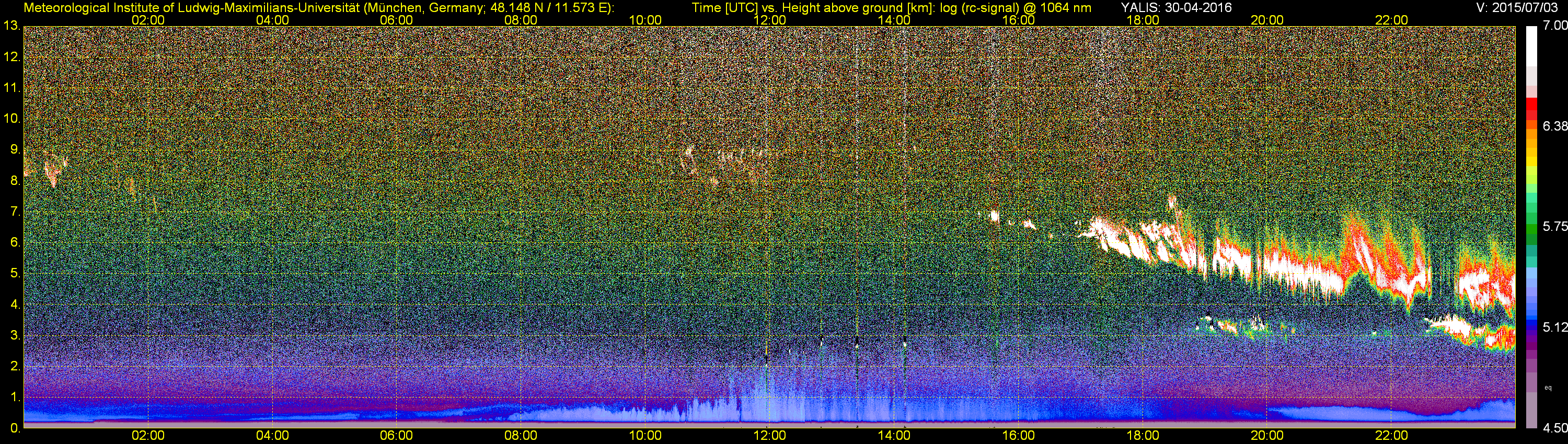Click the 20:00 label on bottom time axis
This screenshot has width=1568, height=444.
pos(1267,436)
